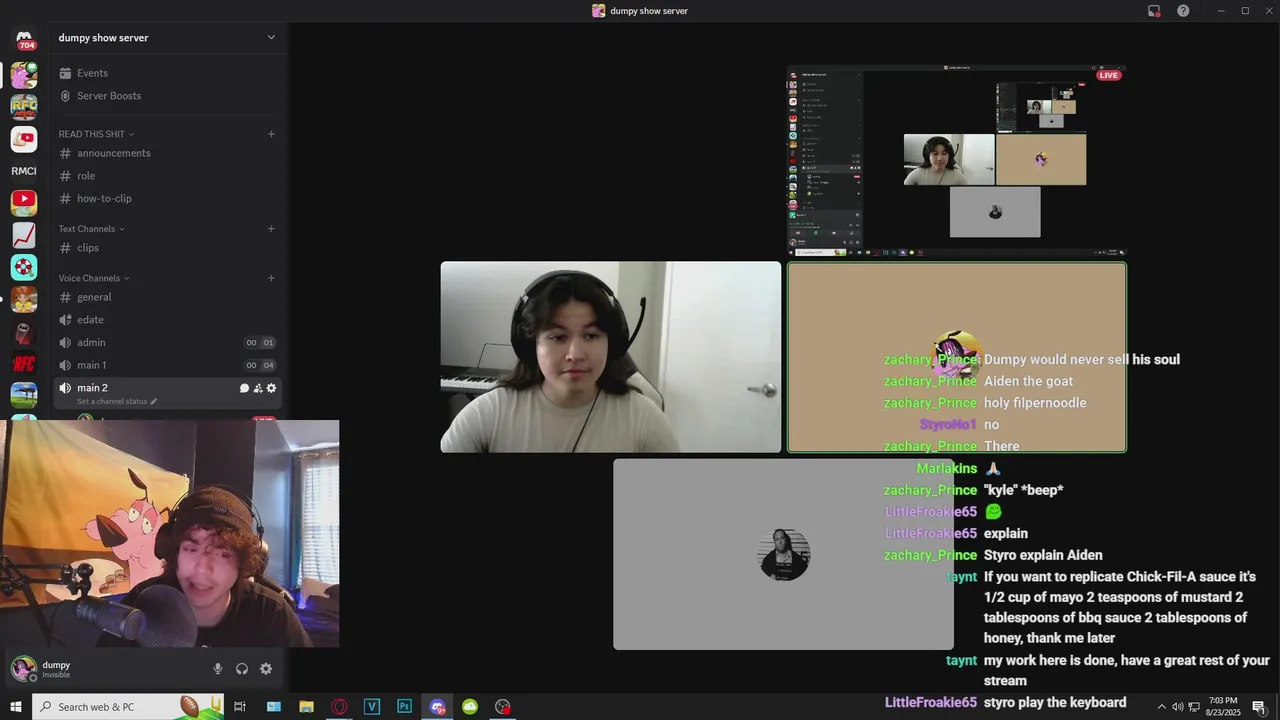Screen dimensions: 1280x720
Task: Open chat for main 2 channel
Action: pyautogui.click(x=244, y=388)
